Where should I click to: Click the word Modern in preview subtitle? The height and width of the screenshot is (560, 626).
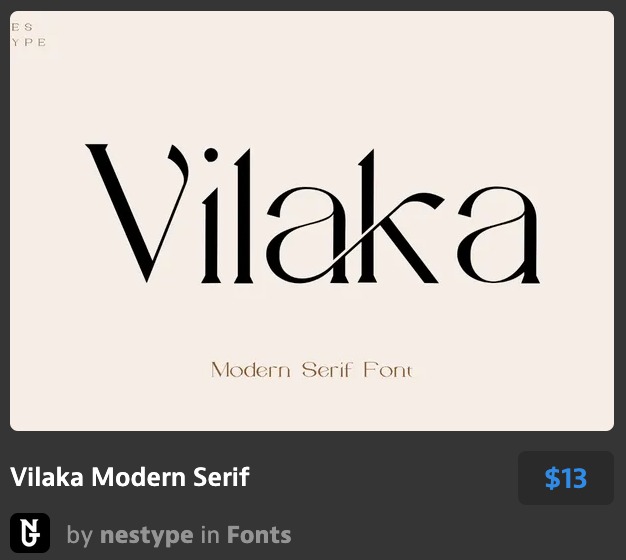point(250,371)
